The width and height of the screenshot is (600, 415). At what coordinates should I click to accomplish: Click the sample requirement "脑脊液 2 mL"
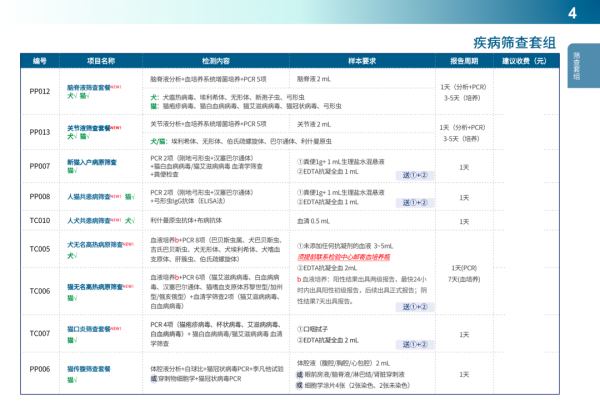(314, 79)
